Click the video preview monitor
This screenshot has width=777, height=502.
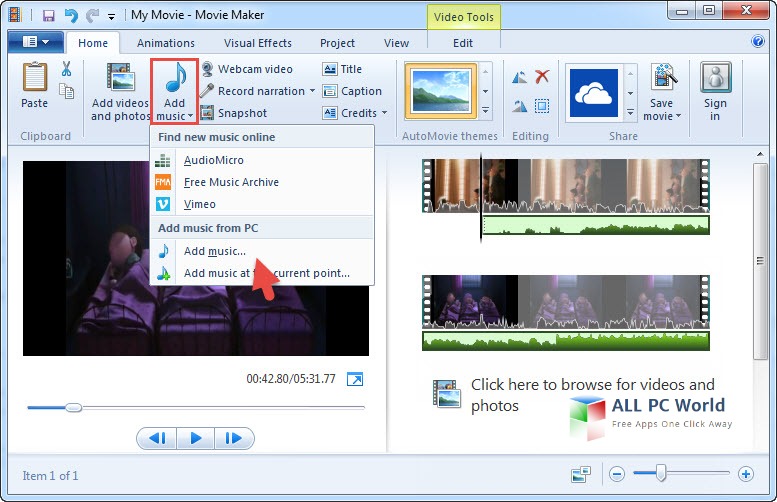(196, 258)
